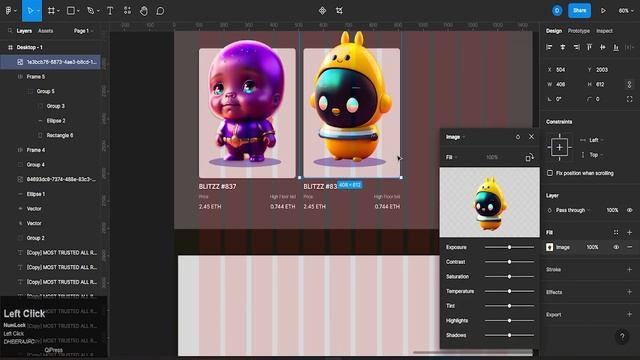Click the Align bottom icon
This screenshot has width=640, height=360.
pyautogui.click(x=616, y=47)
